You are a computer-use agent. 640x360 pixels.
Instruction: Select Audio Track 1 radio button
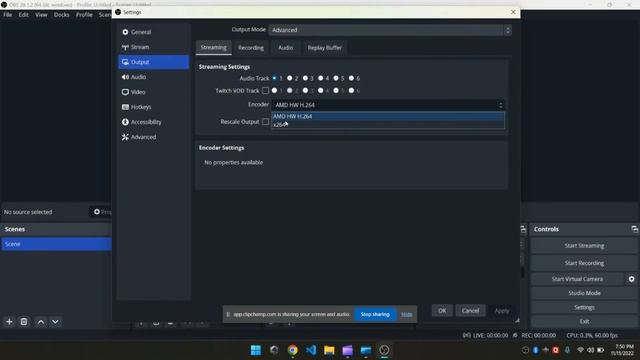[x=274, y=78]
